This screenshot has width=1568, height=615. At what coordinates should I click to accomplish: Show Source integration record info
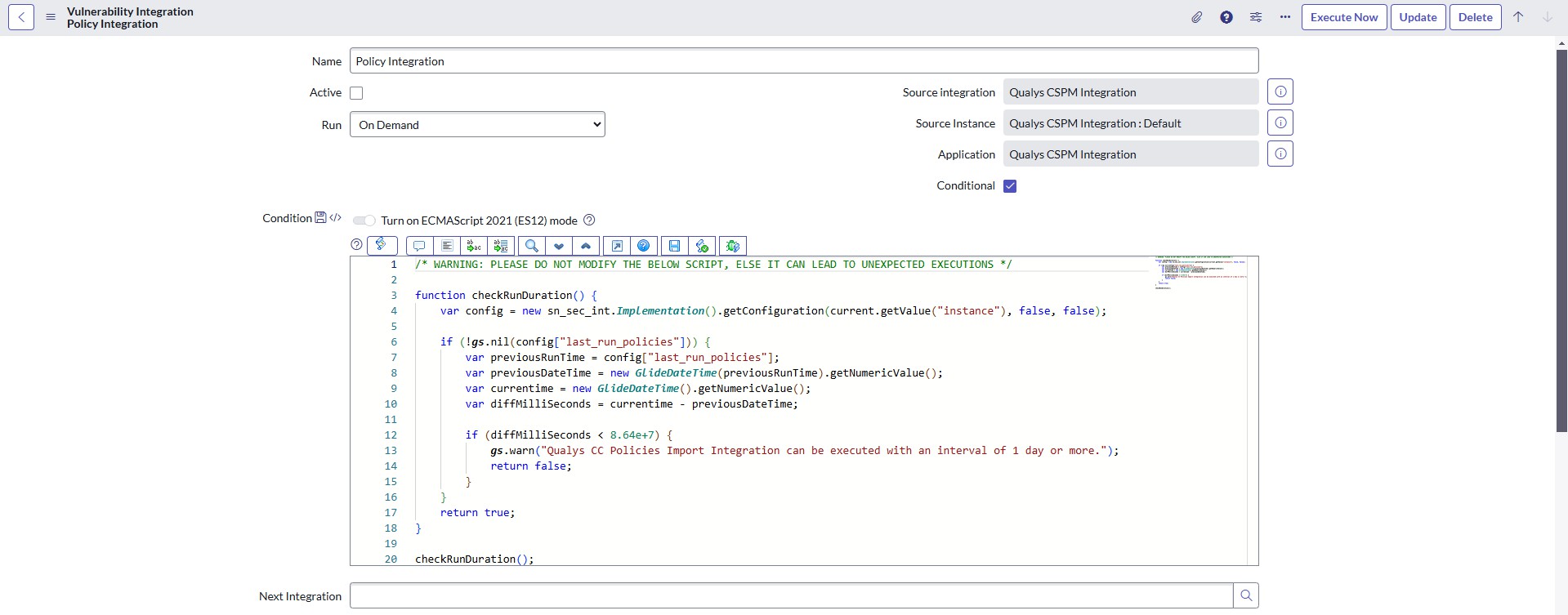coord(1280,91)
